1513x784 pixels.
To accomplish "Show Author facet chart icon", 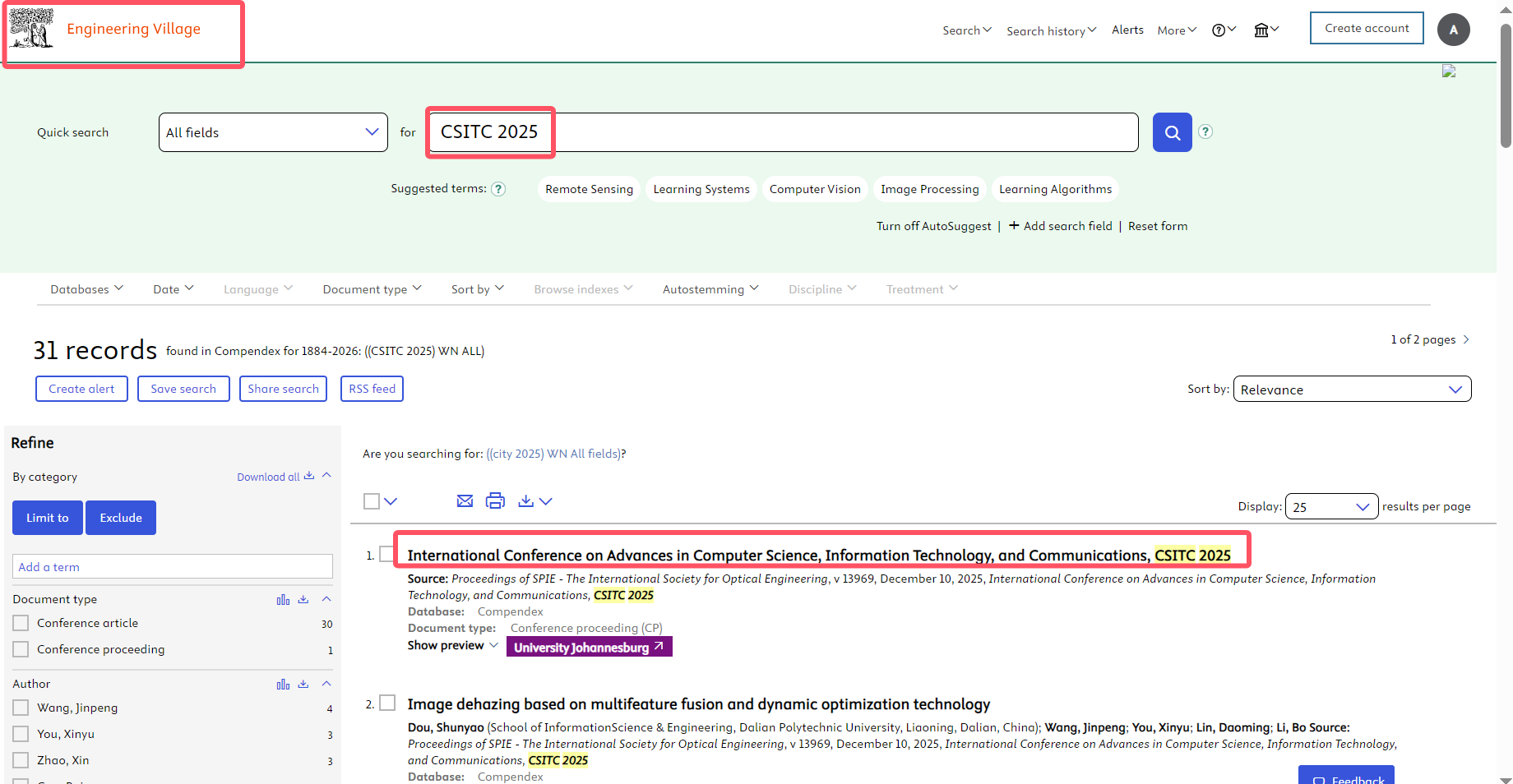I will point(283,685).
